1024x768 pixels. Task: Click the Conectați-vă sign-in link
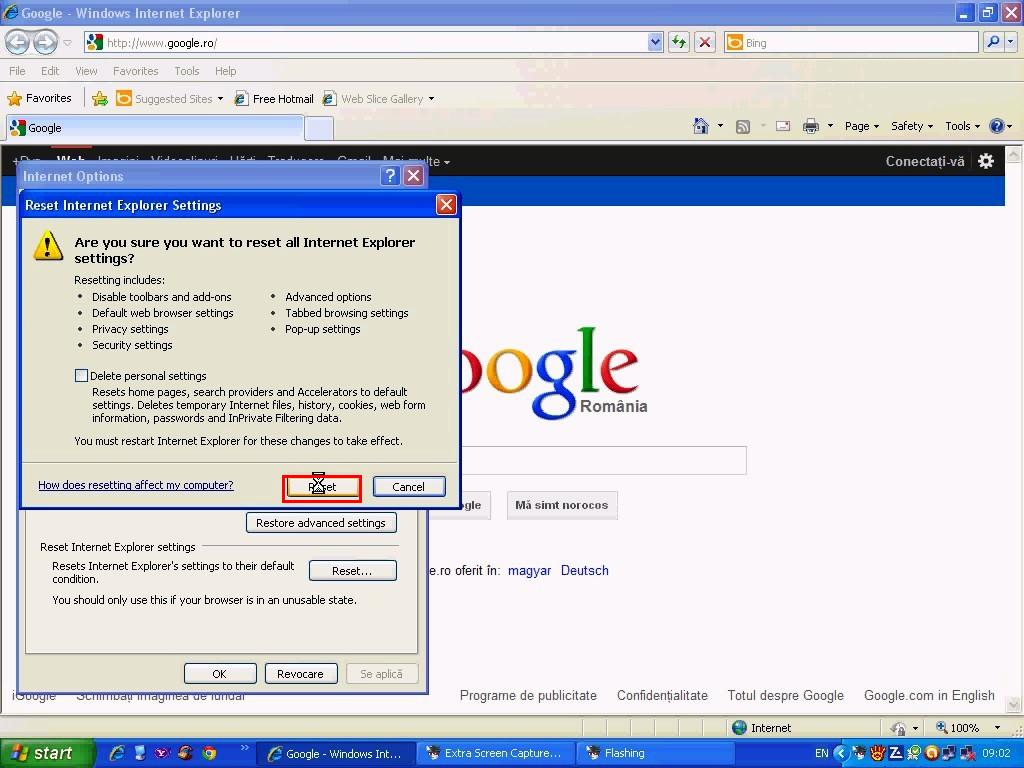pos(925,161)
